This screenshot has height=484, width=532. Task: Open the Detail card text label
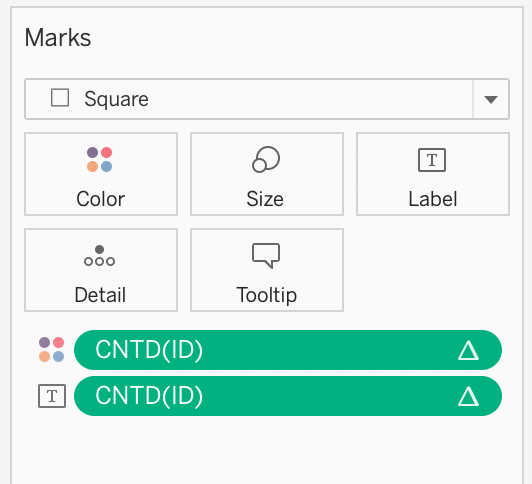[100, 295]
